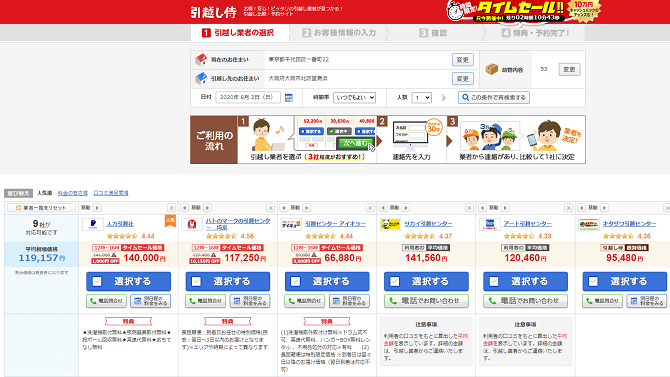Open アート引越センター name link

point(527,224)
